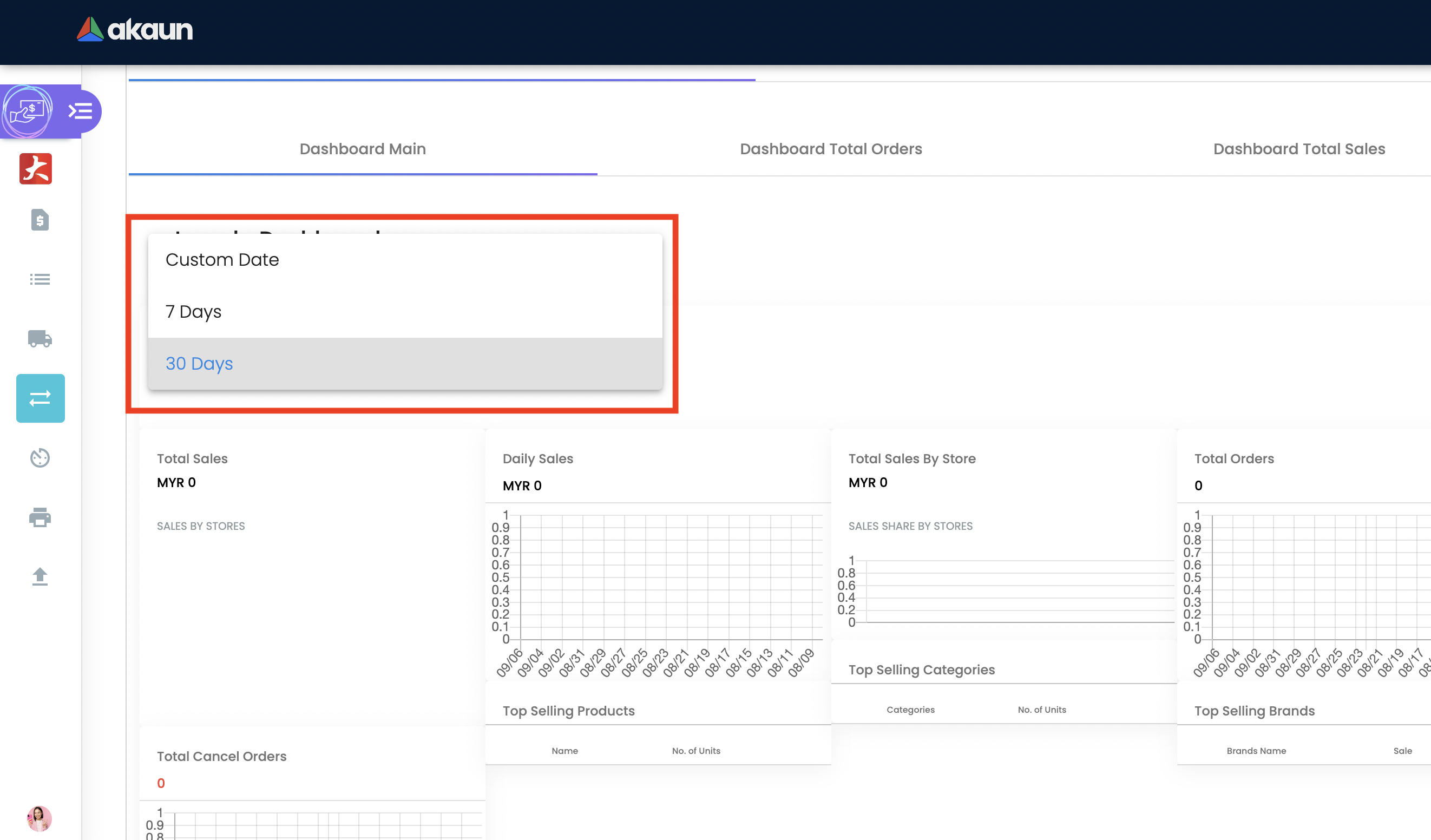Open the dollar invoice document icon
This screenshot has width=1431, height=840.
click(x=40, y=220)
